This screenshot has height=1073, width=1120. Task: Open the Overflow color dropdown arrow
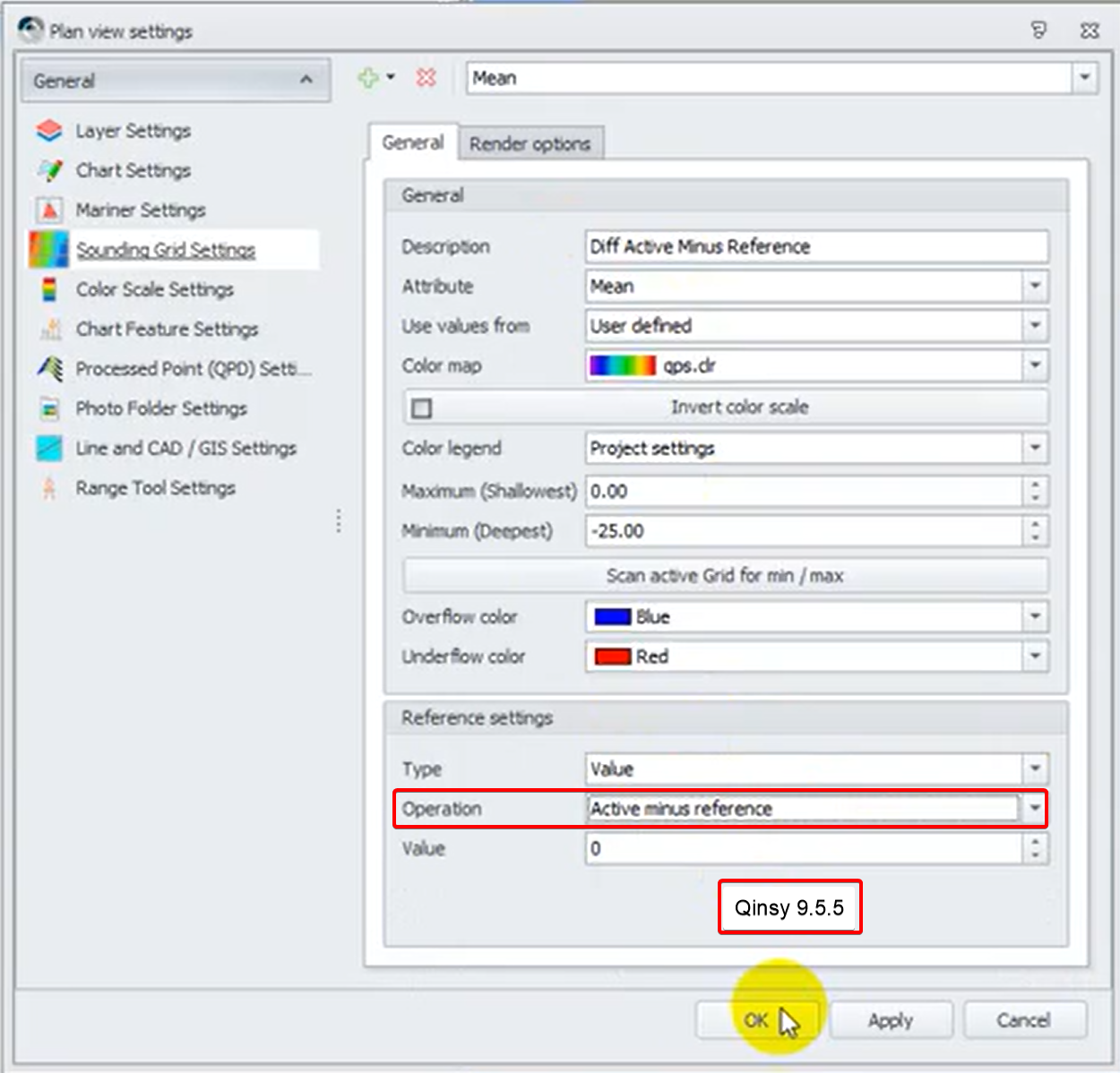1035,616
